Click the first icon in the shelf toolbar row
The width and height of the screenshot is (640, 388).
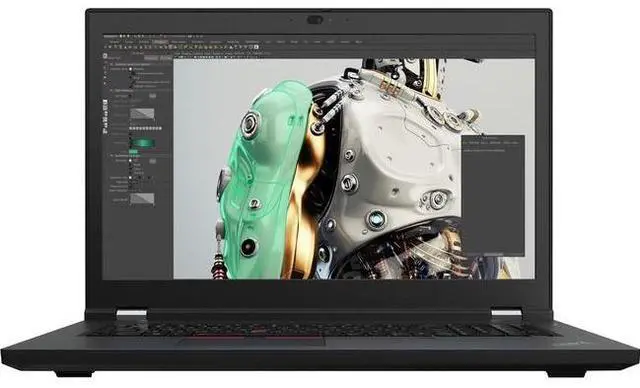[106, 47]
